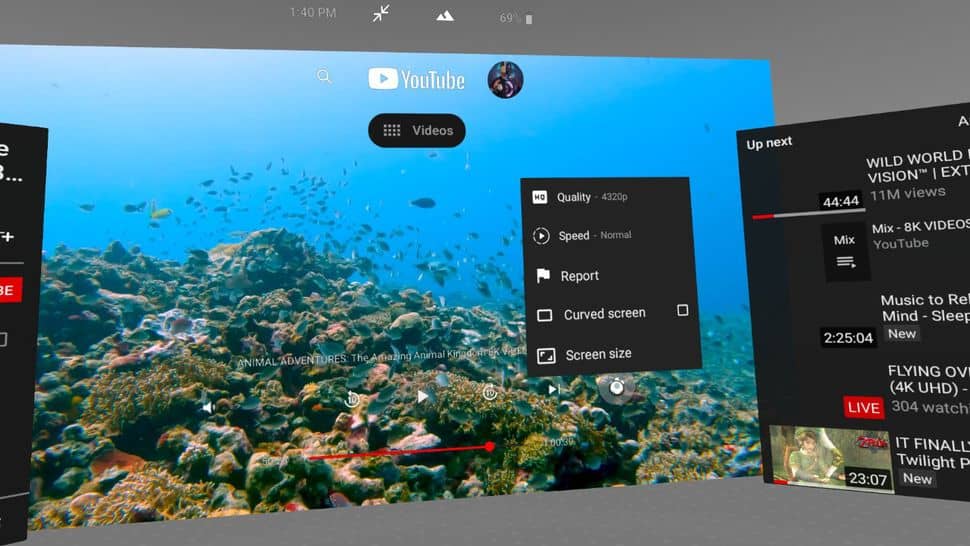Click the YouTube logo
The height and width of the screenshot is (546, 970).
click(416, 79)
